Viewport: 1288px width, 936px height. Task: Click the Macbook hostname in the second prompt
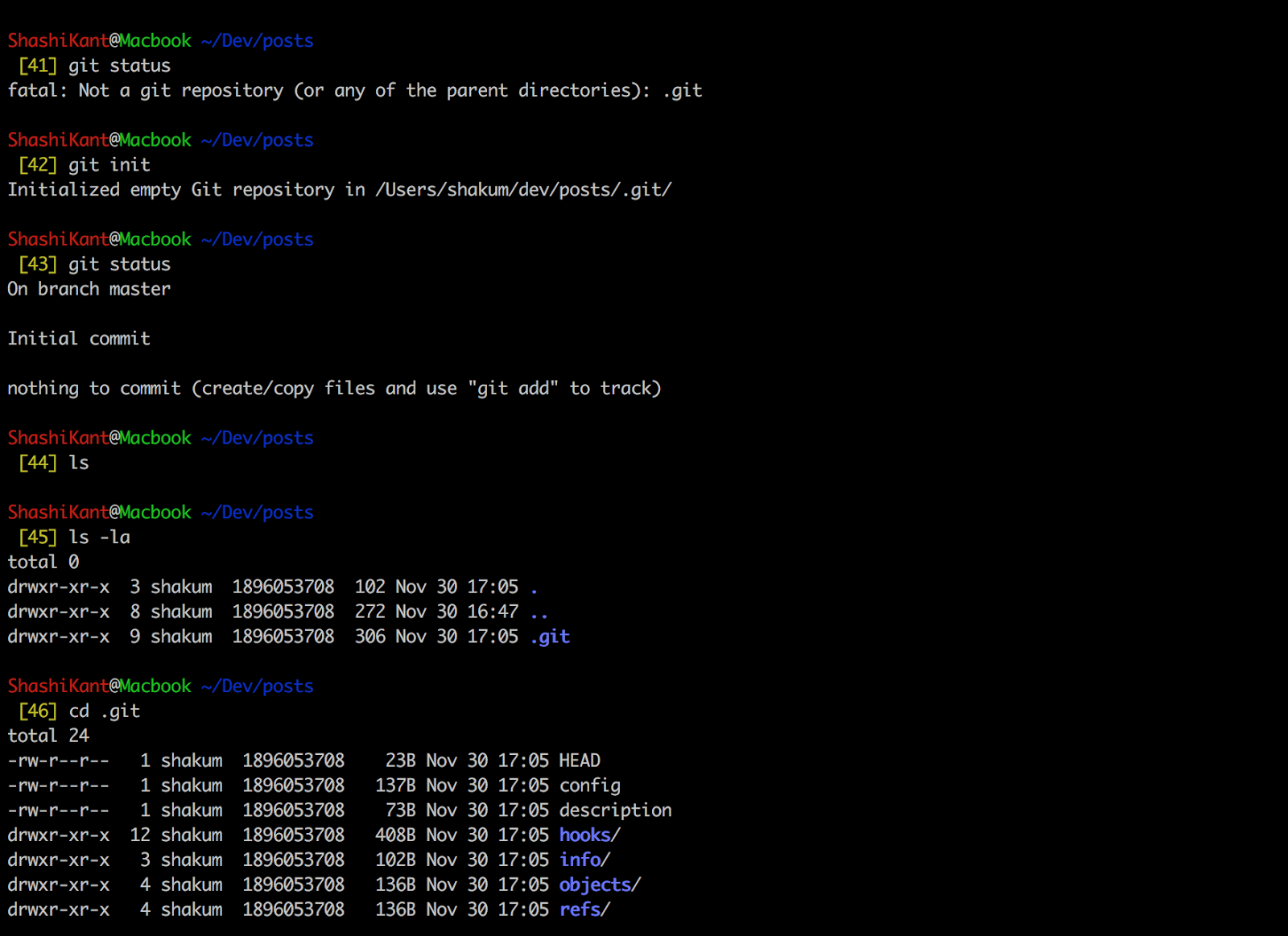tap(155, 139)
